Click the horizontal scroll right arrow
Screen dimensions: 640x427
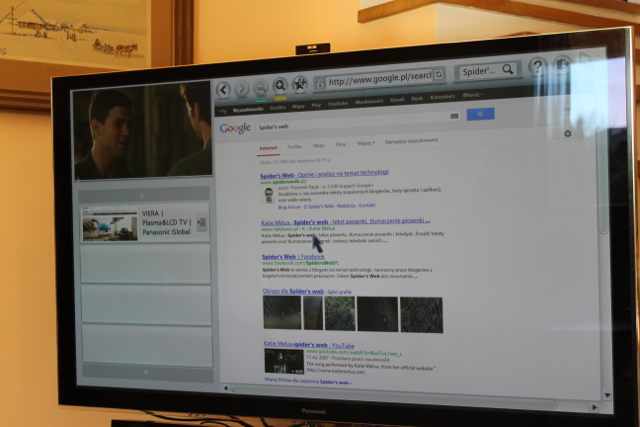click(594, 407)
